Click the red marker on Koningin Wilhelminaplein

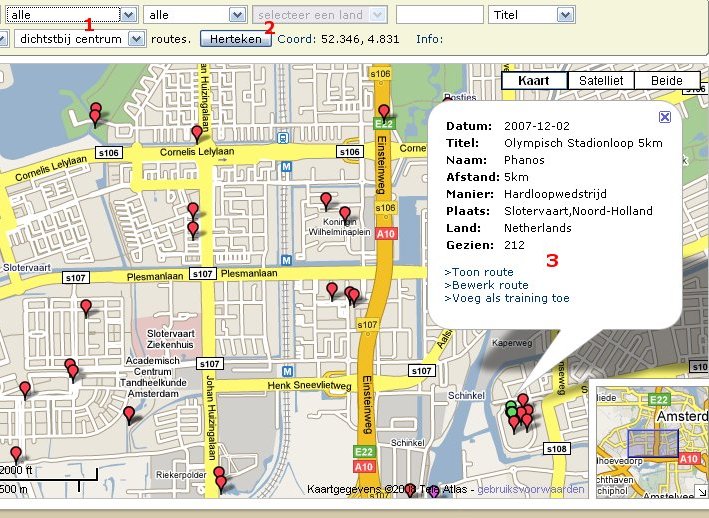(x=345, y=214)
